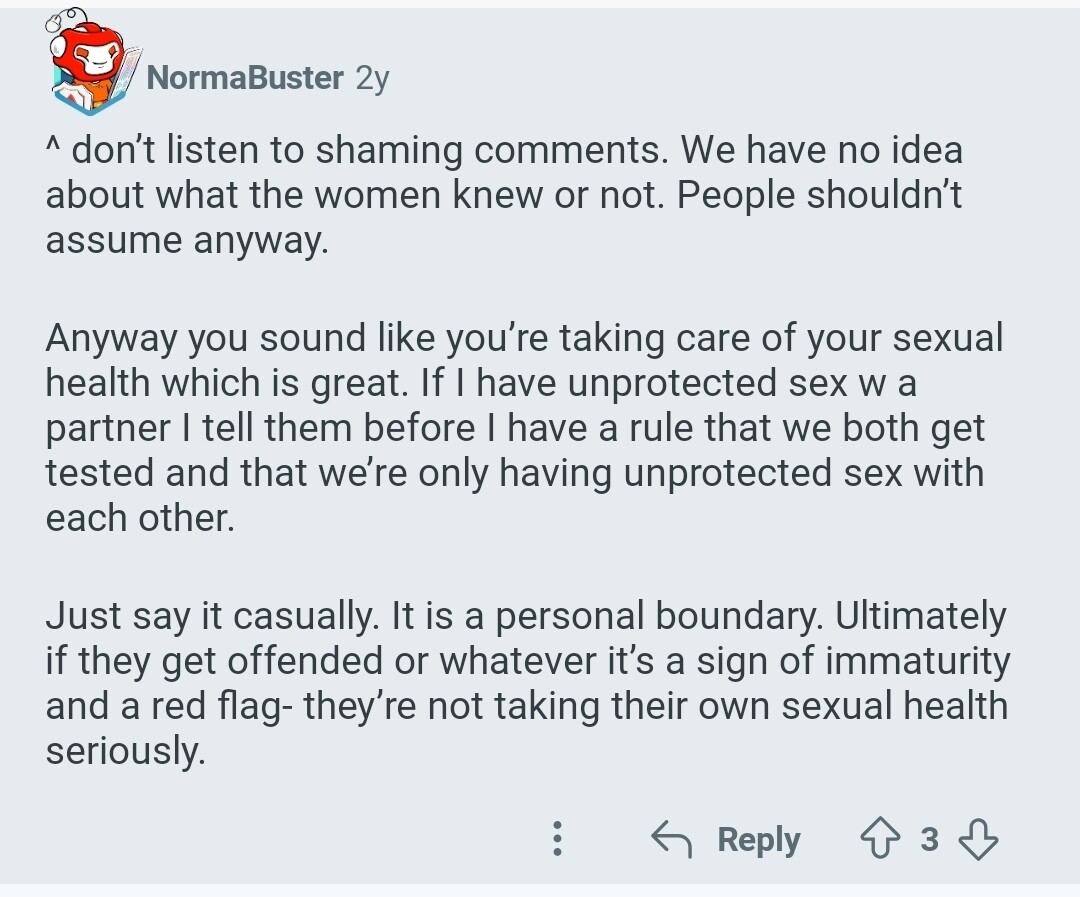
Task: Select the vote count number 3
Action: 929,839
